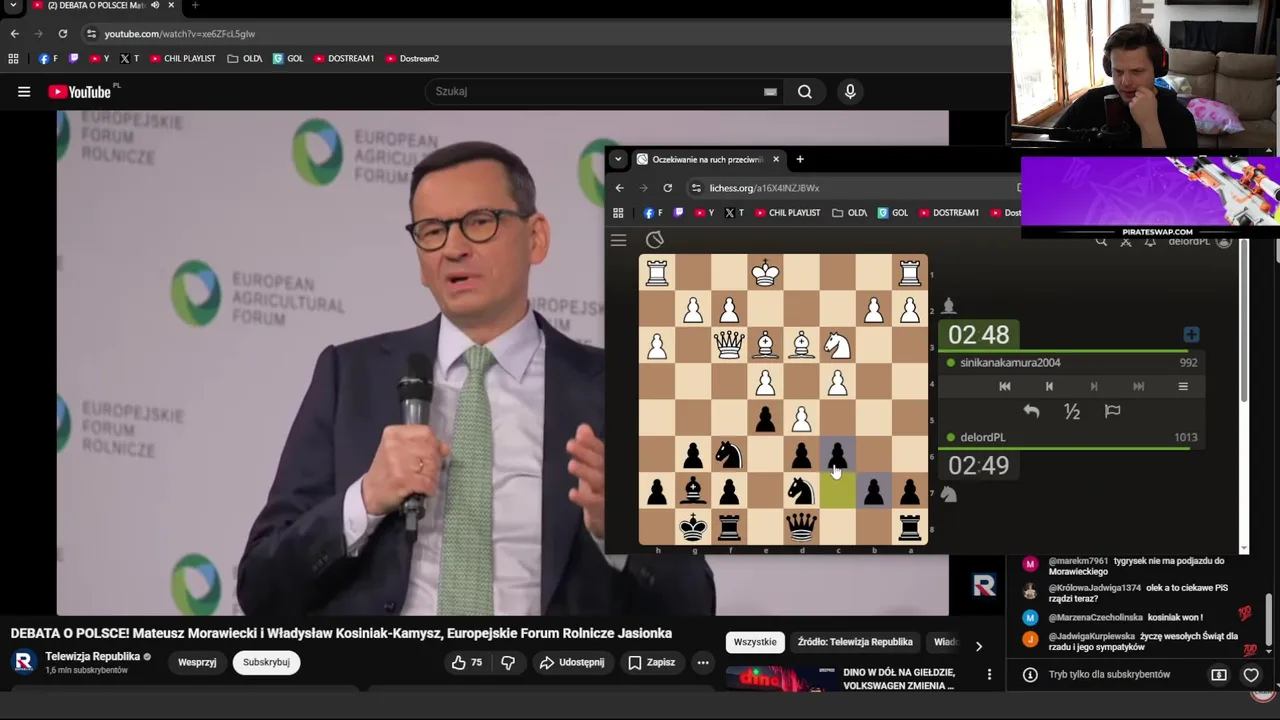This screenshot has height=720, width=1280.
Task: Open the YouTube guide hamburger menu
Action: click(x=24, y=92)
